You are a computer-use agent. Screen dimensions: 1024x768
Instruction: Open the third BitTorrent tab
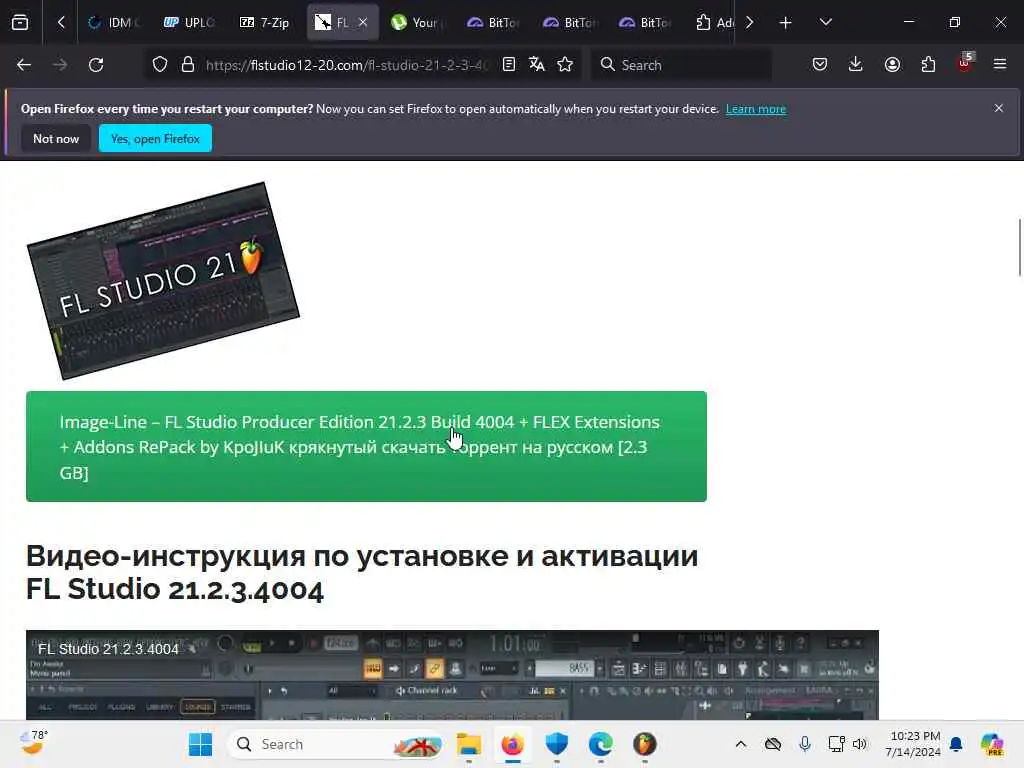(645, 22)
